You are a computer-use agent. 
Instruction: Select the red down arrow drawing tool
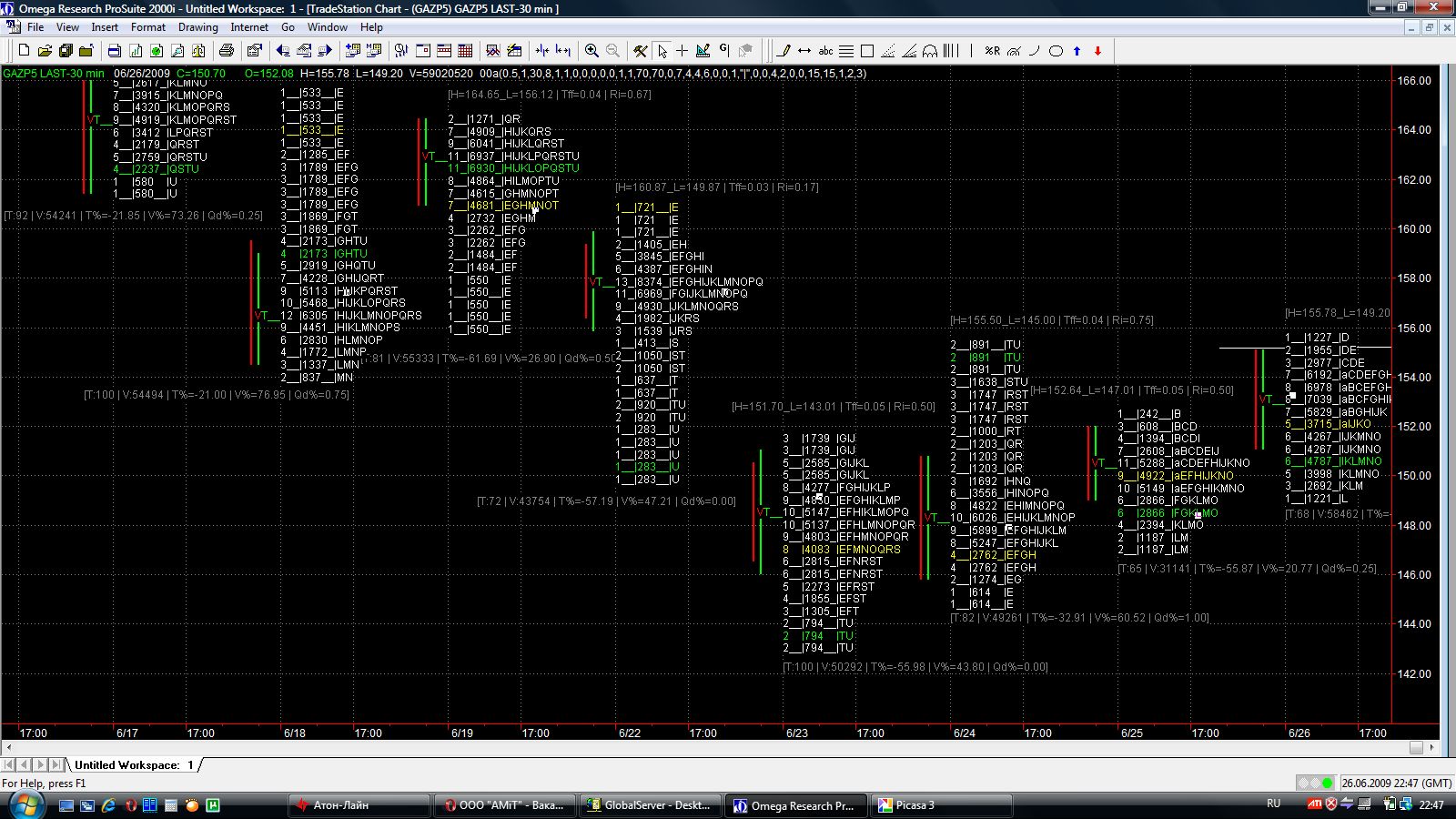click(x=1097, y=51)
